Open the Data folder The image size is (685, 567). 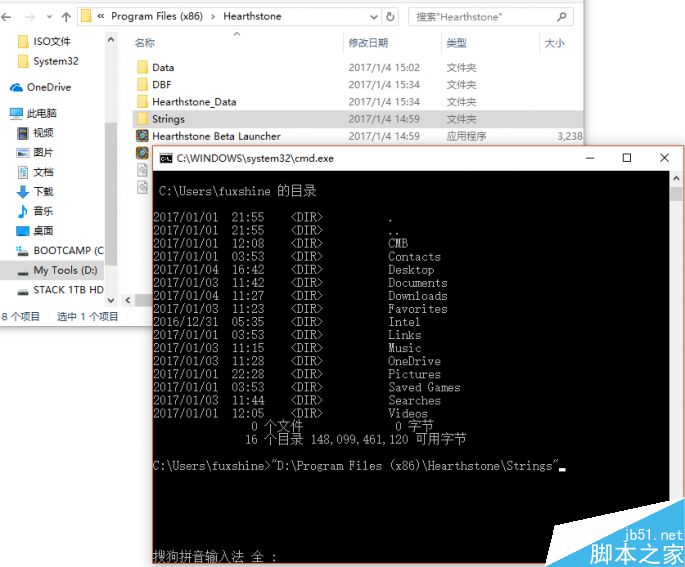click(162, 68)
